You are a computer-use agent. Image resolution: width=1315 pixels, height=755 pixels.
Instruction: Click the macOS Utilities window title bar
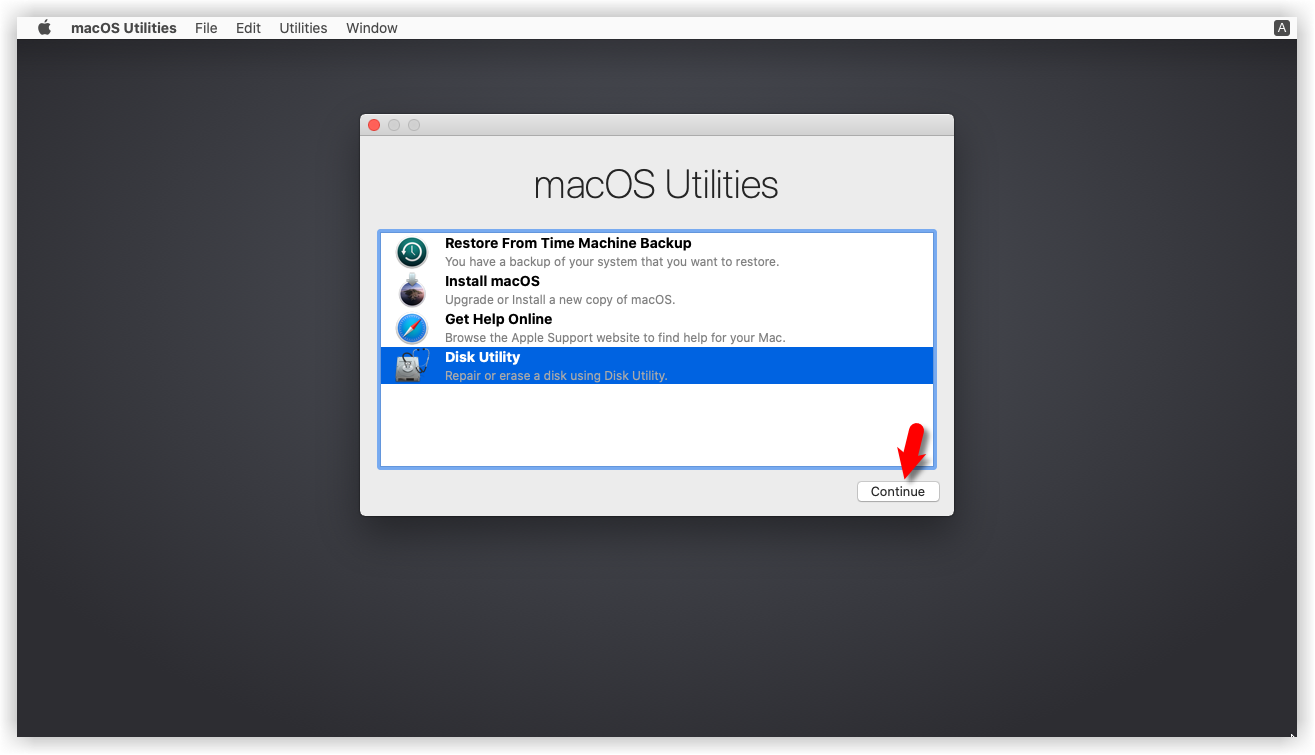pos(656,124)
